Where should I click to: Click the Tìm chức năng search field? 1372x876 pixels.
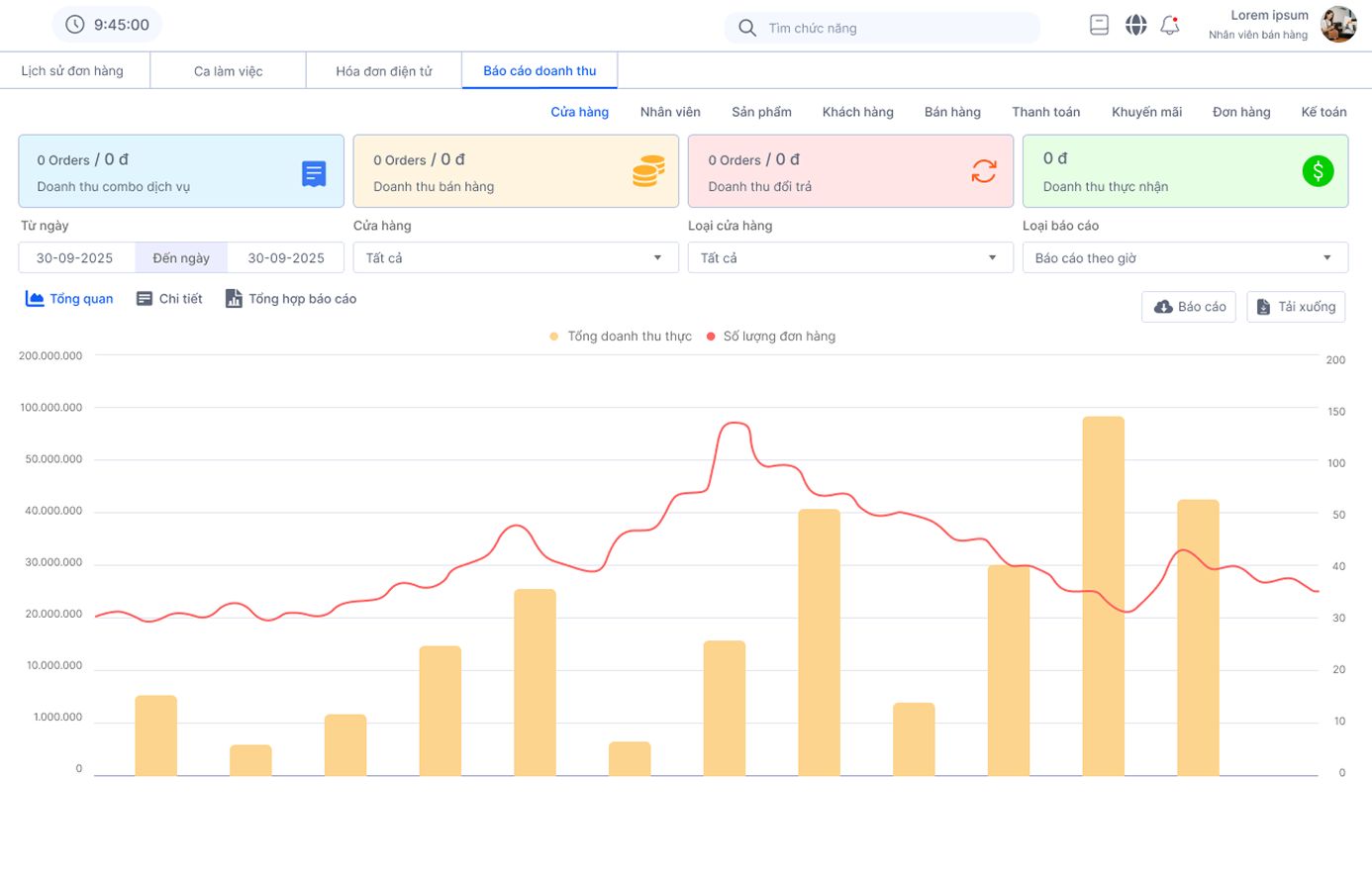tap(882, 28)
